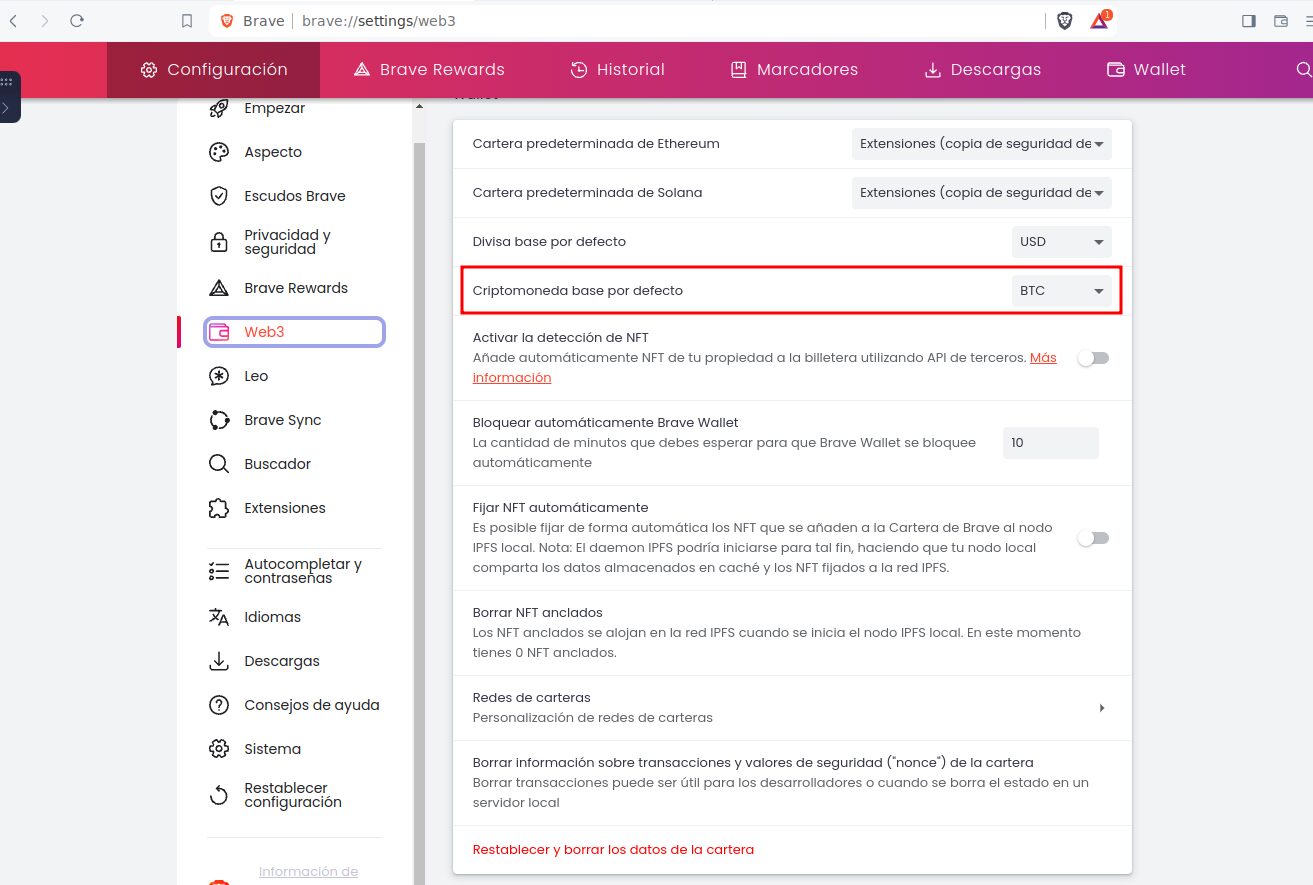Click the browser back arrow
1313x885 pixels.
click(x=13, y=20)
